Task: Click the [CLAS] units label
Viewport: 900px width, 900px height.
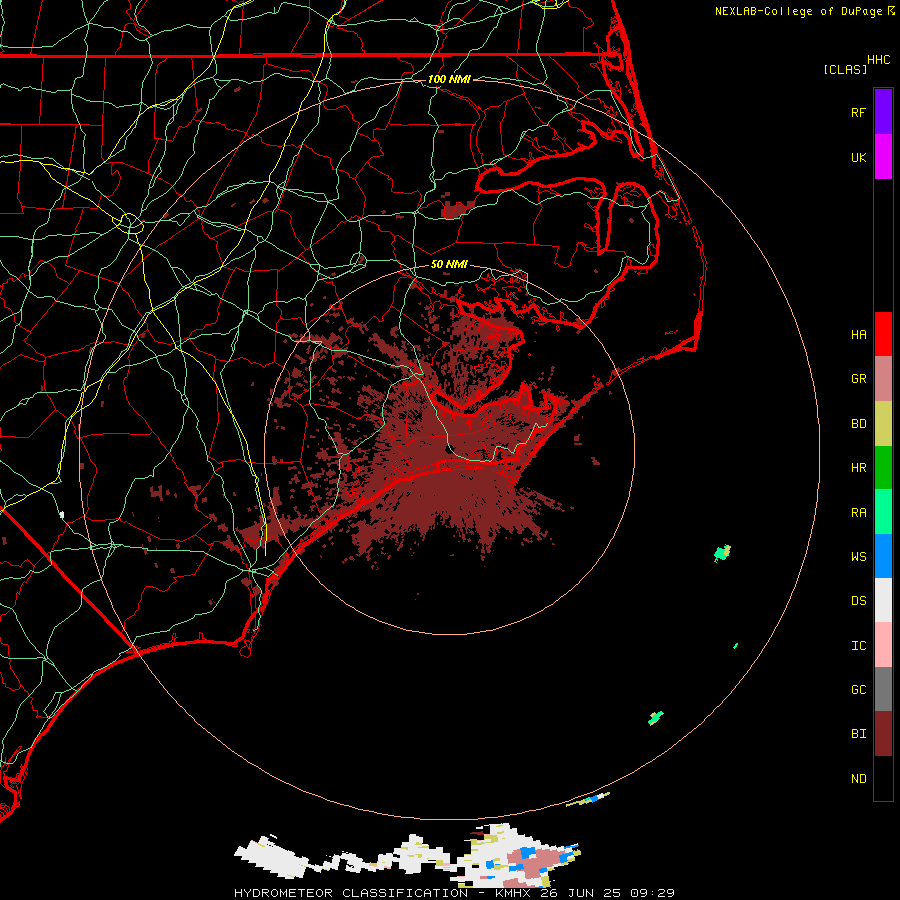Action: (844, 69)
